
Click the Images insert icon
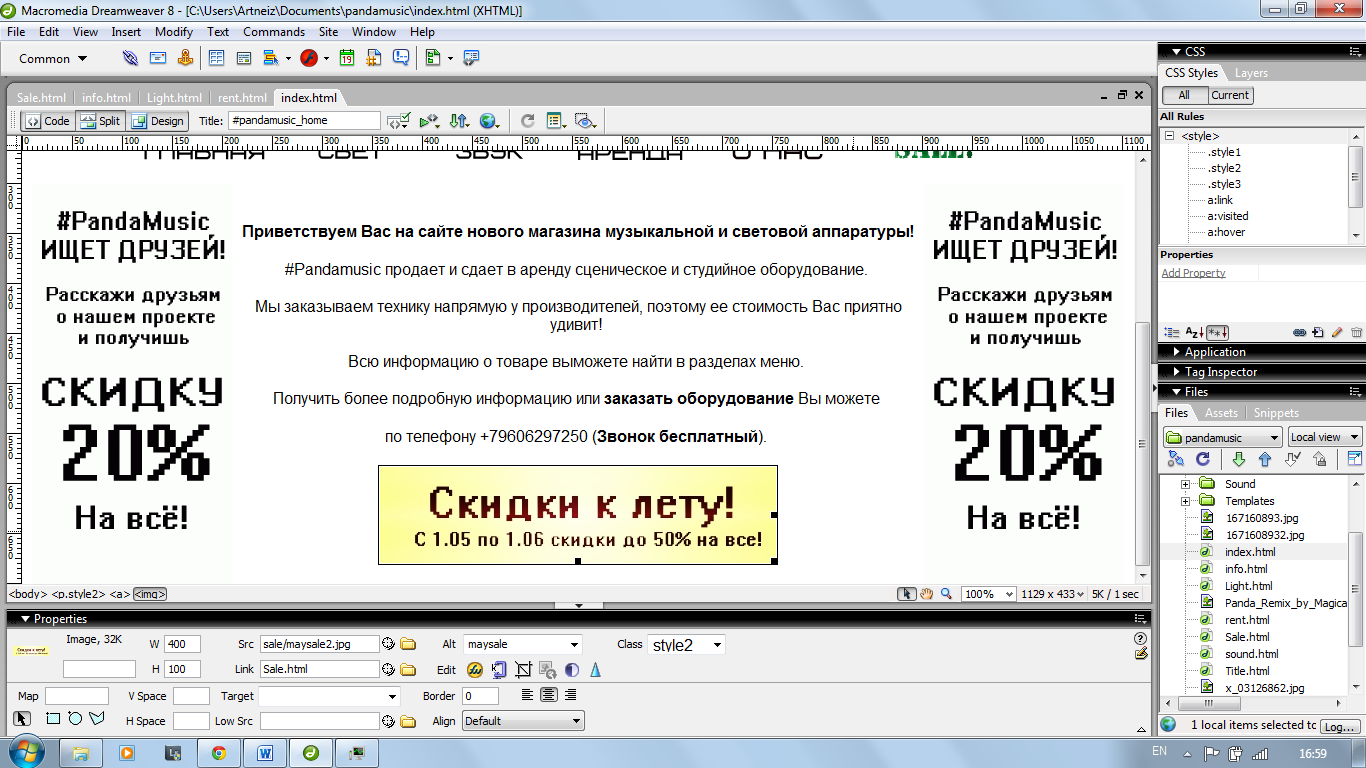[271, 58]
